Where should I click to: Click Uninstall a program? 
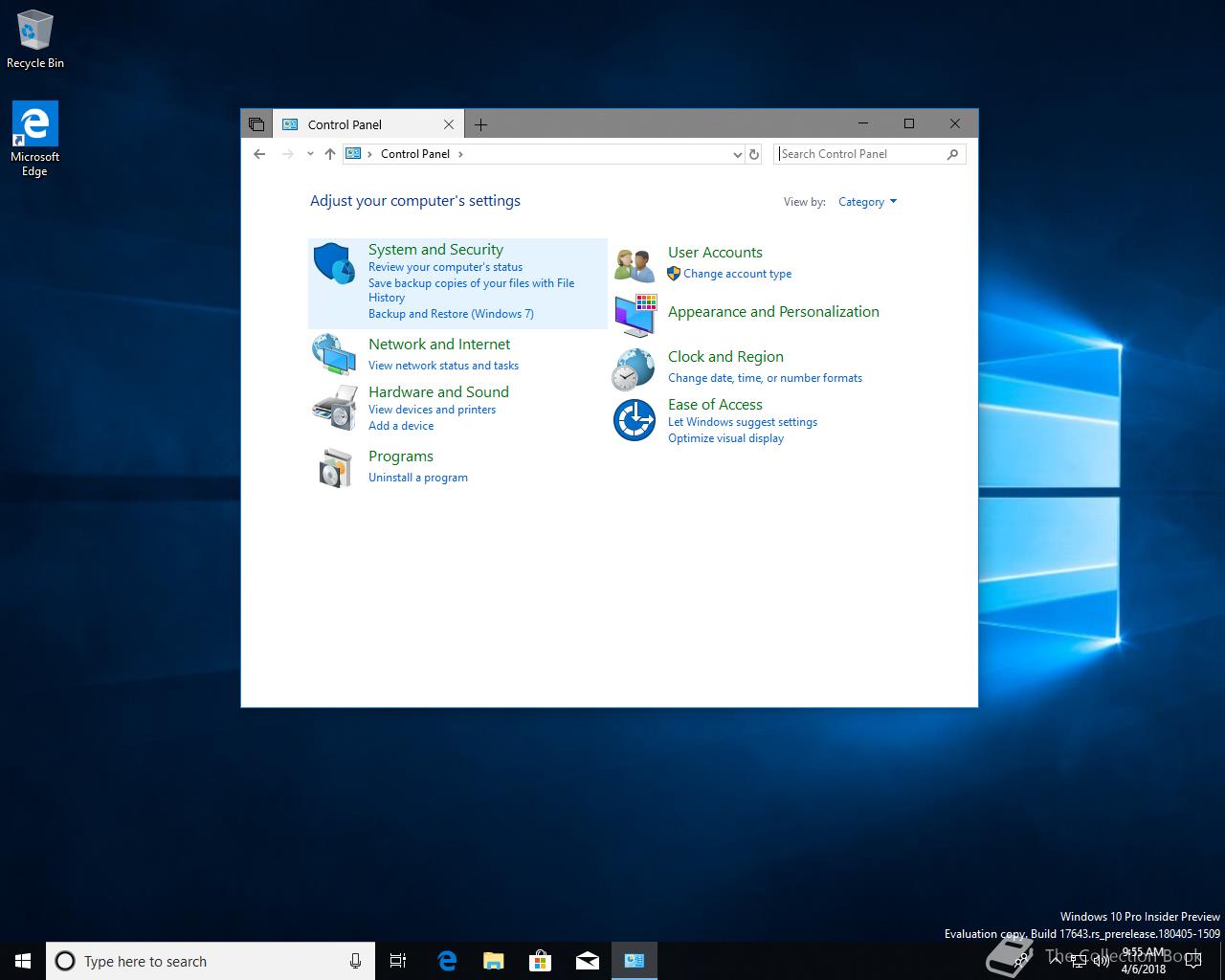click(418, 478)
